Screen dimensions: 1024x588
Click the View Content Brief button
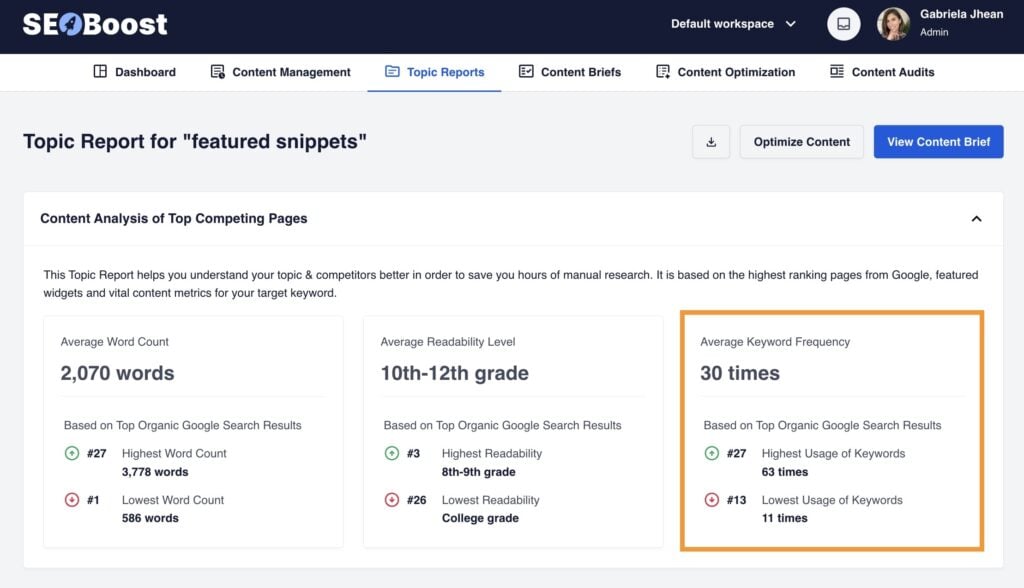938,142
